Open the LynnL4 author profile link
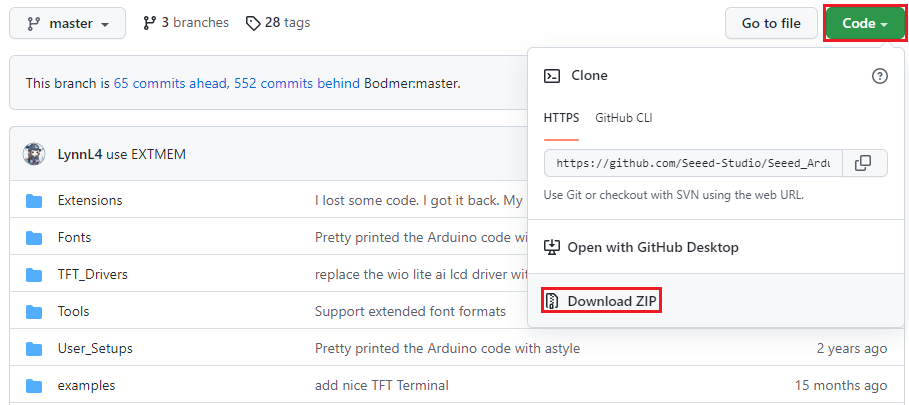This screenshot has width=909, height=405. click(80, 155)
